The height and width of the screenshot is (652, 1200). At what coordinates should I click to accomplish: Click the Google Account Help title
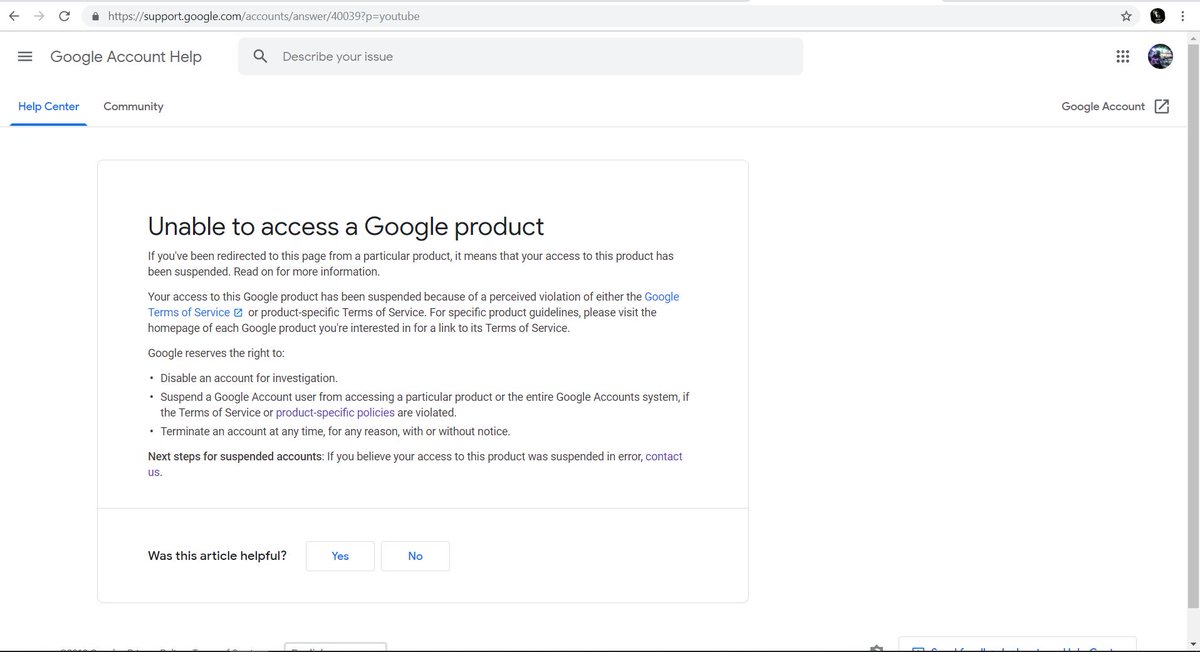tap(126, 57)
